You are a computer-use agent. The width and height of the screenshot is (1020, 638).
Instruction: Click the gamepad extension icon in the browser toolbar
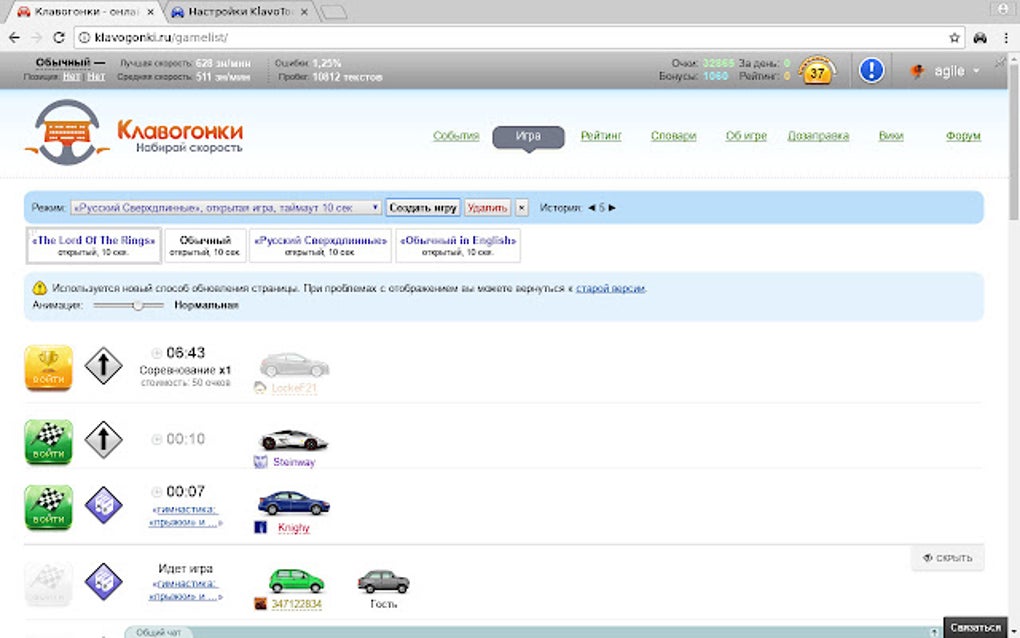pos(980,38)
